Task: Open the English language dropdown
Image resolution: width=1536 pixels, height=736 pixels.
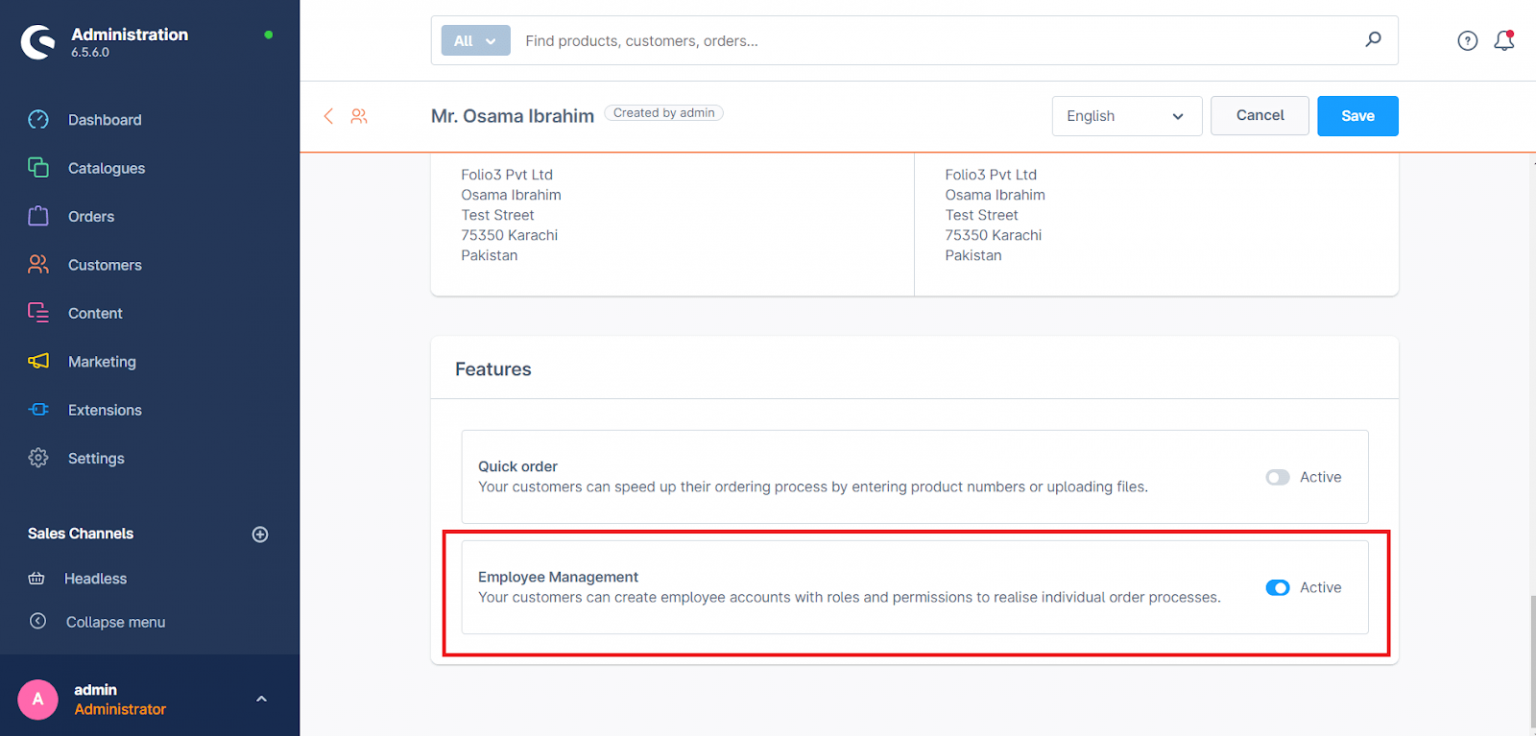Action: 1127,116
